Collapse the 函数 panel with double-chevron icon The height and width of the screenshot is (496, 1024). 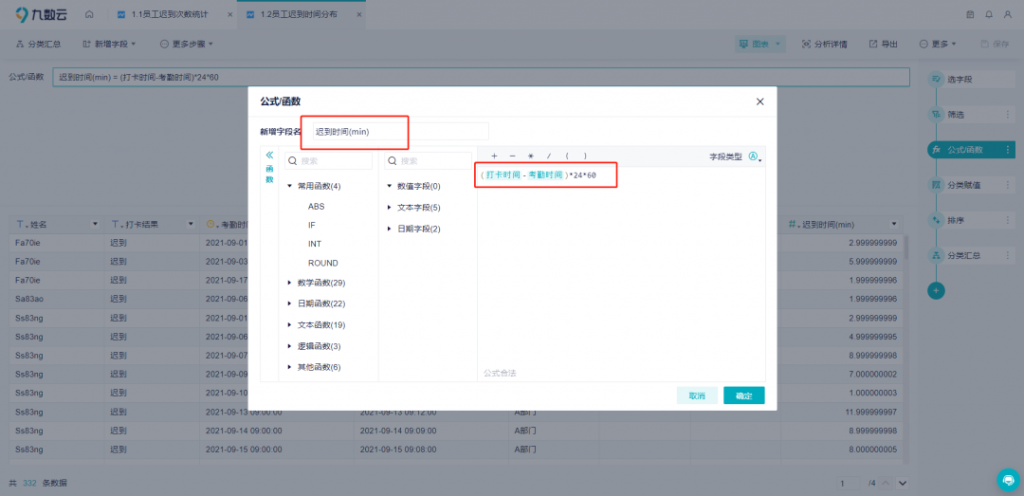click(269, 156)
